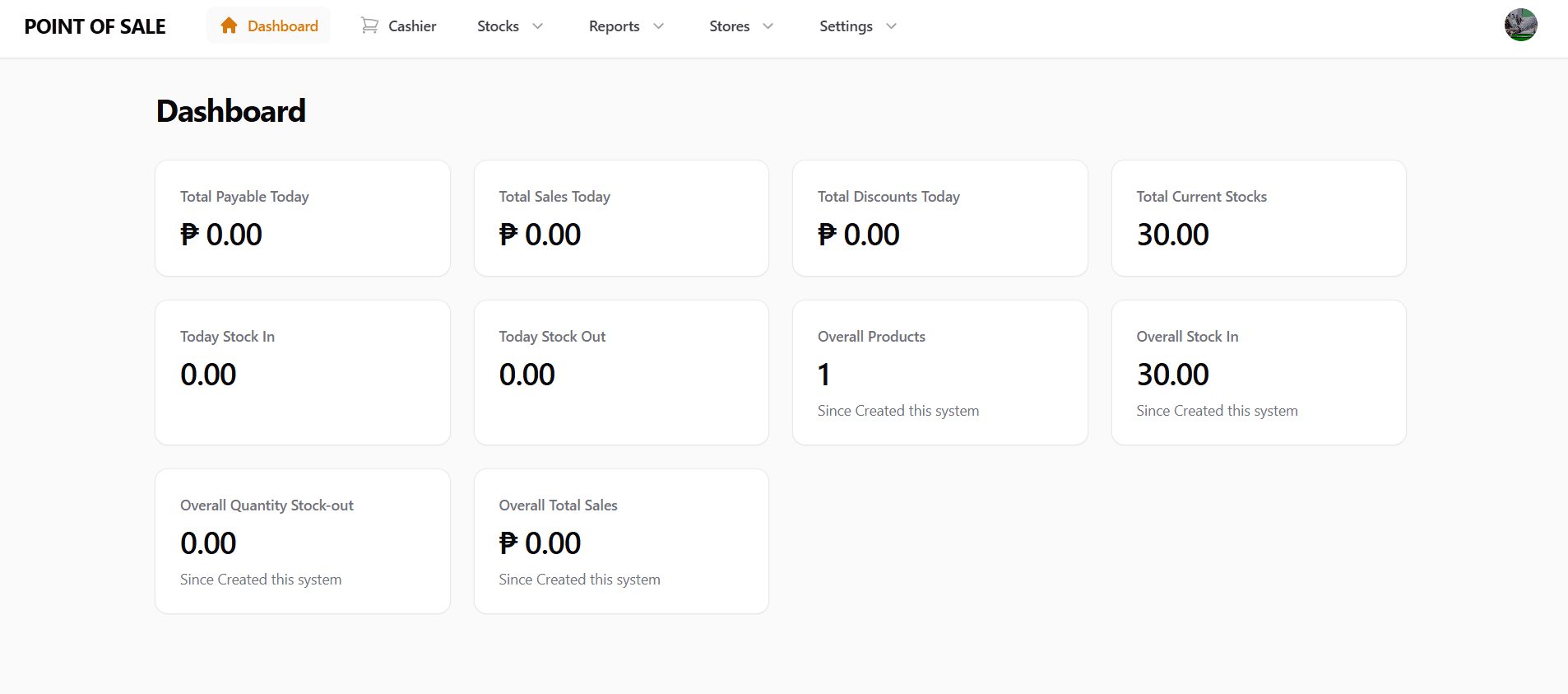Click the Overall Stock In label
Image resolution: width=1568 pixels, height=694 pixels.
pos(1187,337)
